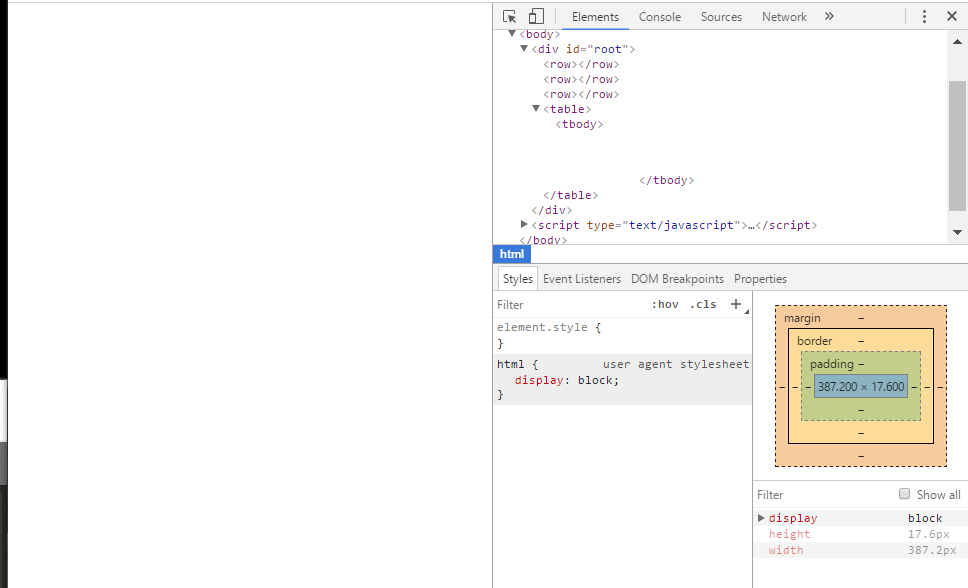968x588 pixels.
Task: Click the padding label in box model
Action: [x=832, y=364]
